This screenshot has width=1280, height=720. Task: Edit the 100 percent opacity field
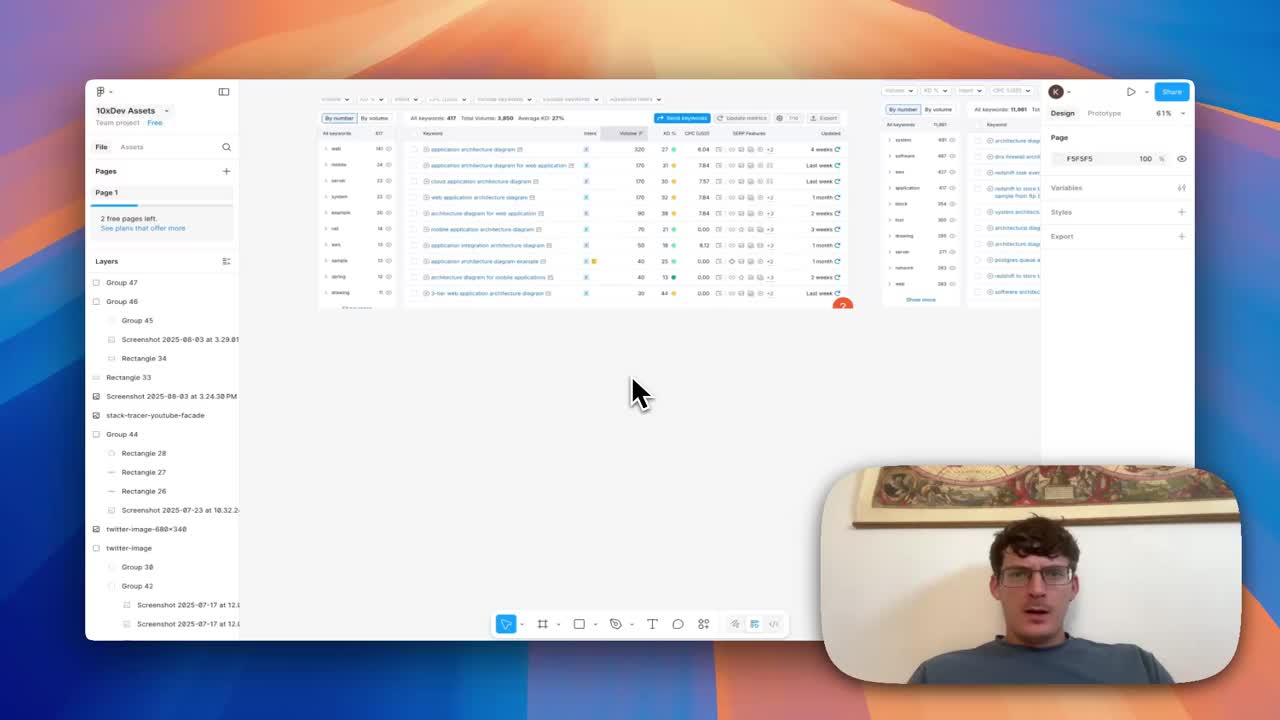[x=1145, y=159]
